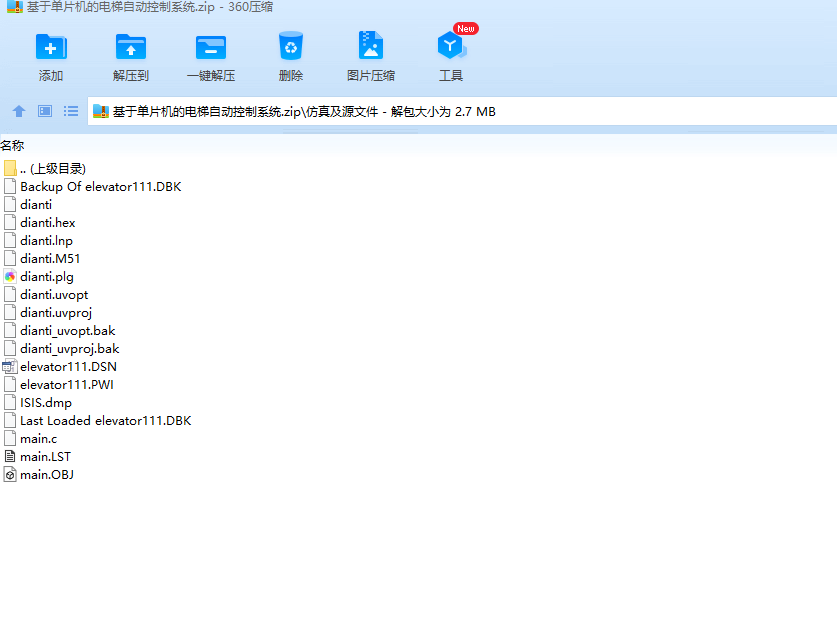
Task: Click the archive icon in the path bar
Action: coord(101,111)
